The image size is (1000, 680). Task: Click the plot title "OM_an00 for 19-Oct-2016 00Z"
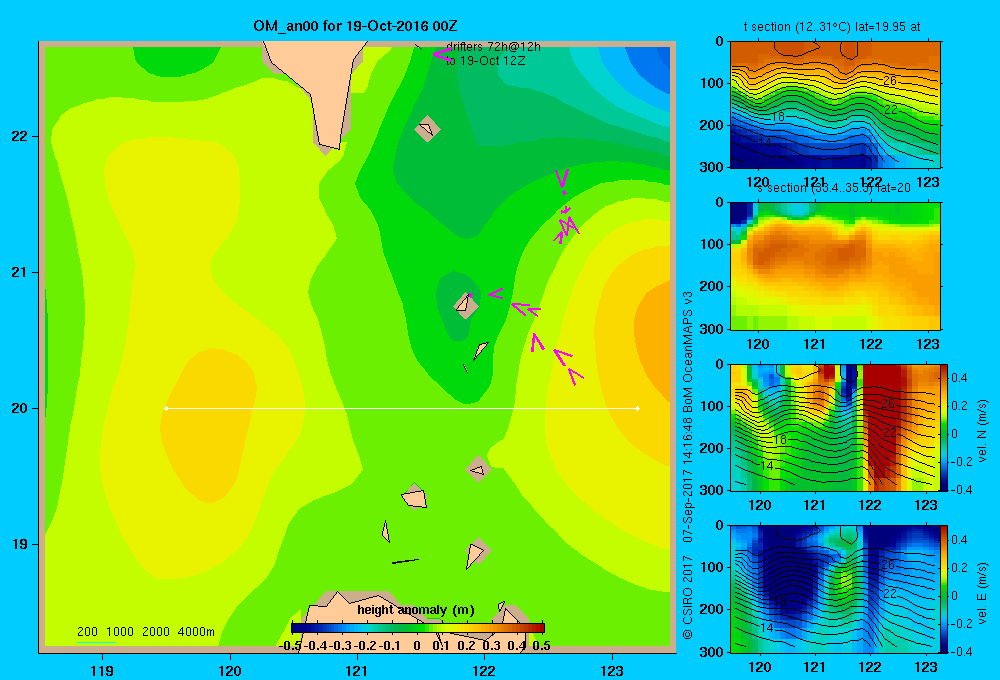355,26
